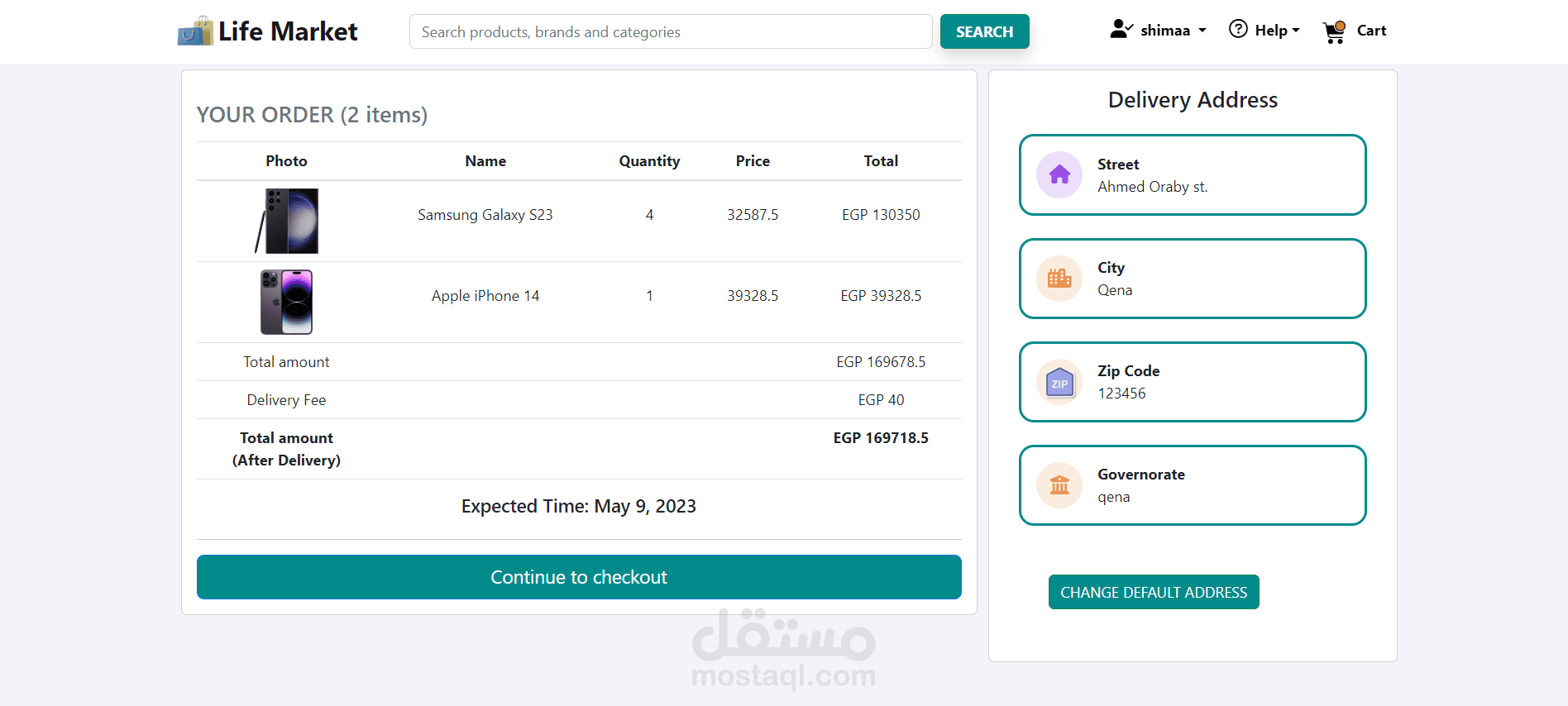Viewport: 1568px width, 706px height.
Task: Click the Apple iPhone 14 product photo
Action: point(286,302)
